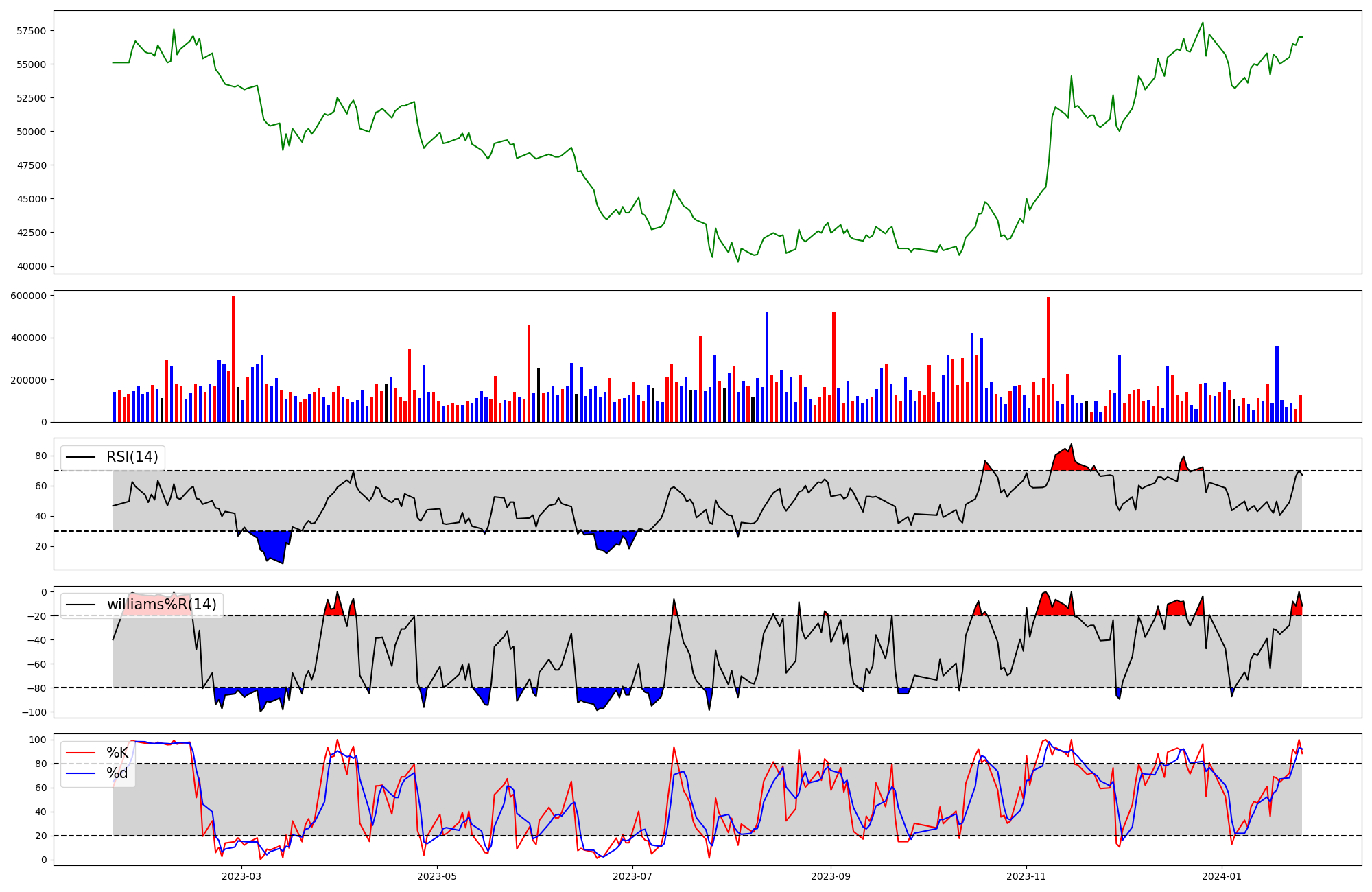Click the RSI(14) legend label
This screenshot has width=1372, height=892.
click(x=132, y=457)
